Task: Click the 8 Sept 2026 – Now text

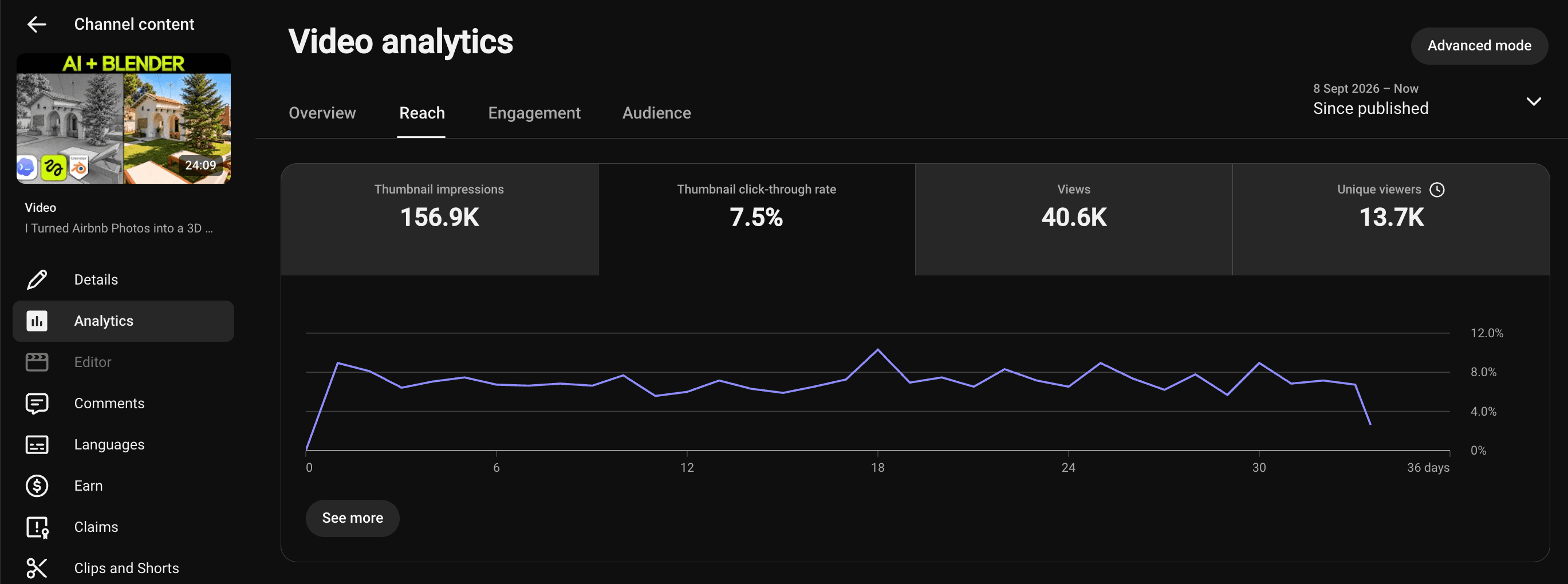Action: point(1365,89)
